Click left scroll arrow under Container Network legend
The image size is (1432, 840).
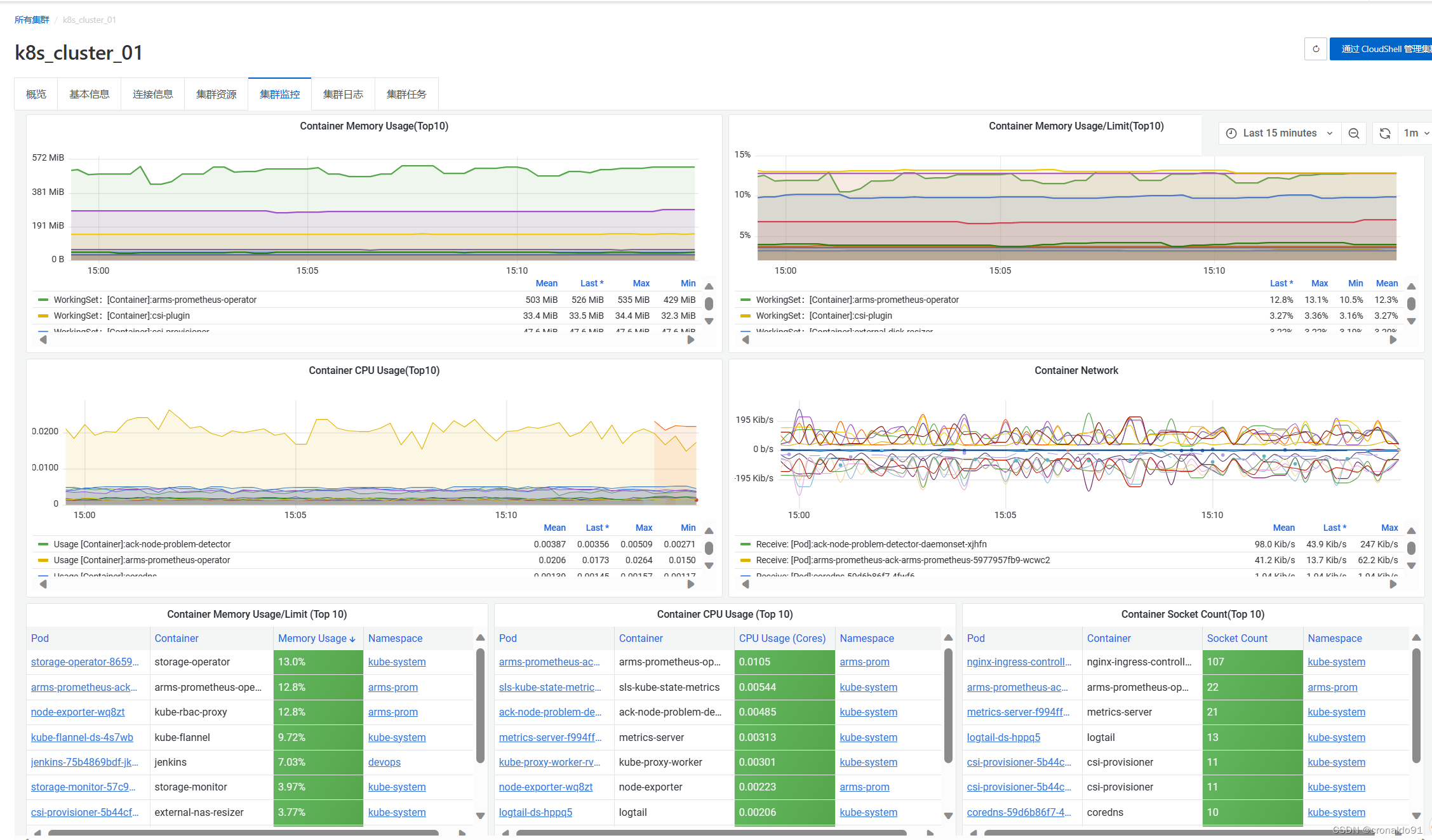click(746, 584)
